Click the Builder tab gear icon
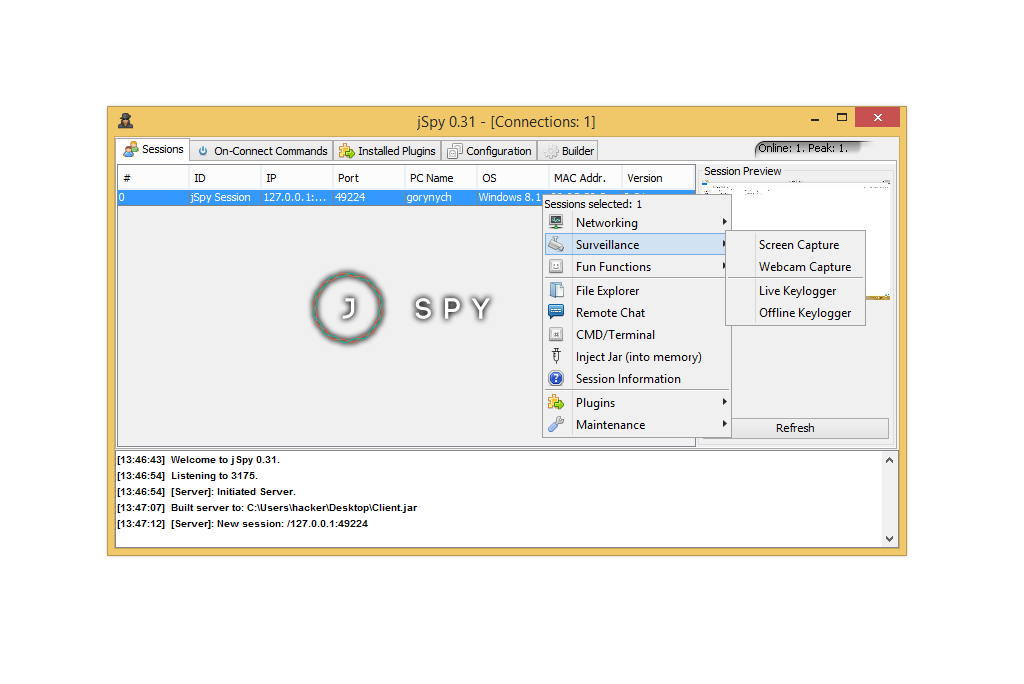Viewport: 1024px width, 684px height. [x=551, y=151]
